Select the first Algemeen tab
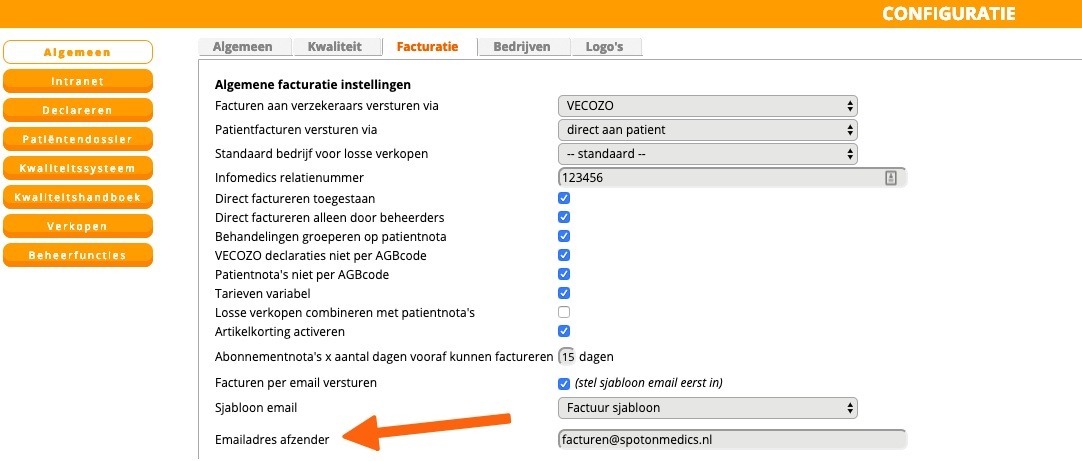Screen dimensions: 1082x461 [242, 46]
